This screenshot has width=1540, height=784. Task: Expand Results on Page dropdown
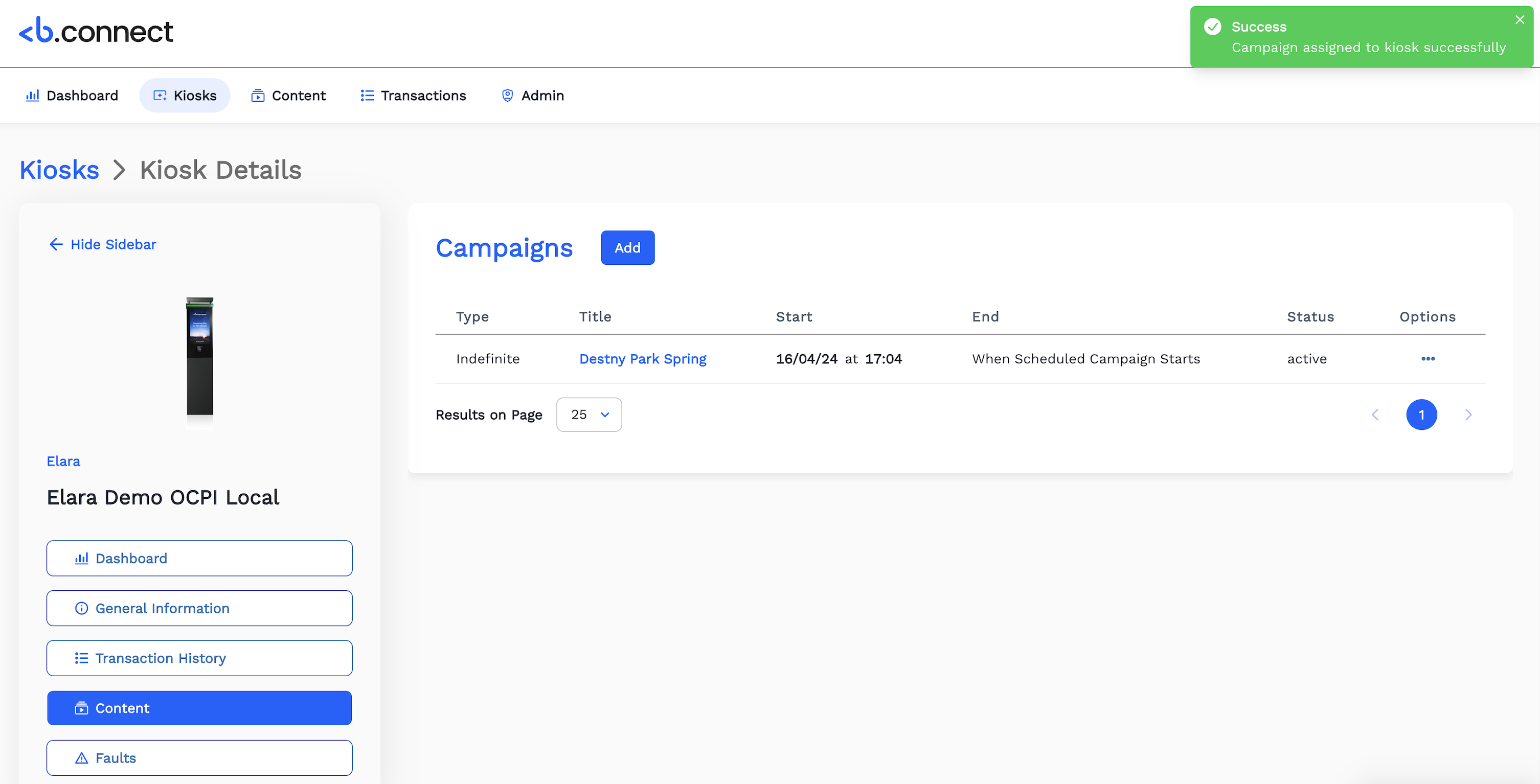(589, 414)
